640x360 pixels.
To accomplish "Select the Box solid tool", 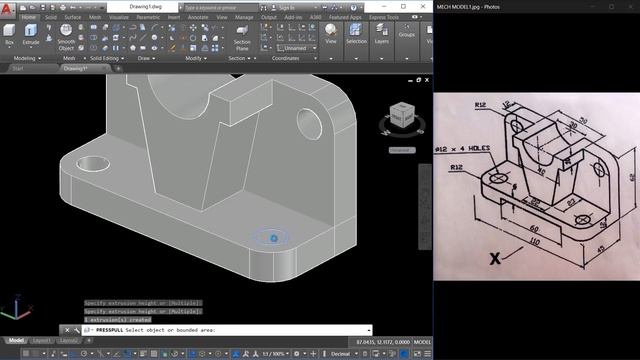I will click(x=9, y=34).
